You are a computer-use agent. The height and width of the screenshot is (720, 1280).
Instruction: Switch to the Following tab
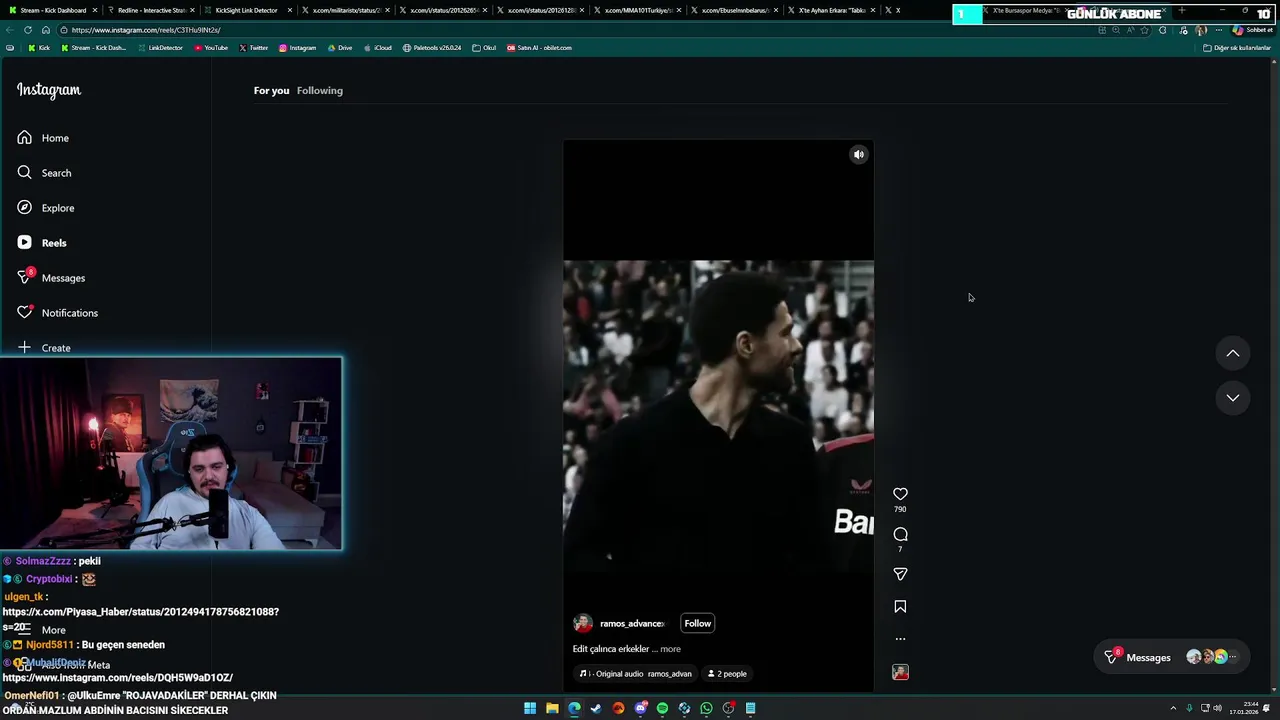click(320, 91)
